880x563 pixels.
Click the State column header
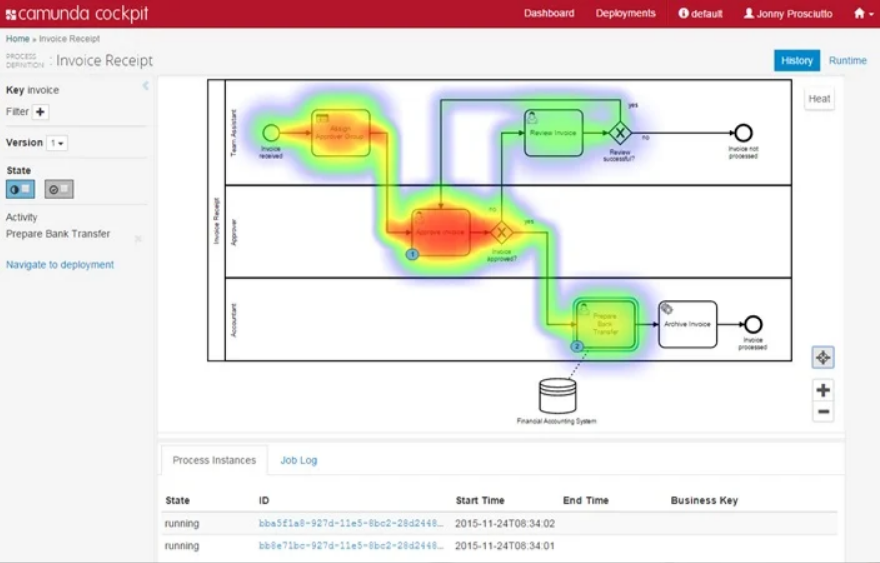177,501
